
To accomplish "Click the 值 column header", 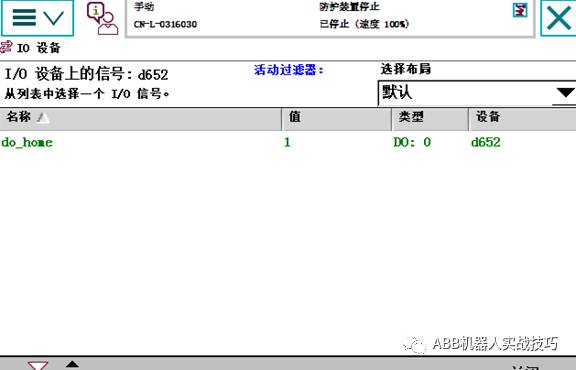I will pos(337,118).
